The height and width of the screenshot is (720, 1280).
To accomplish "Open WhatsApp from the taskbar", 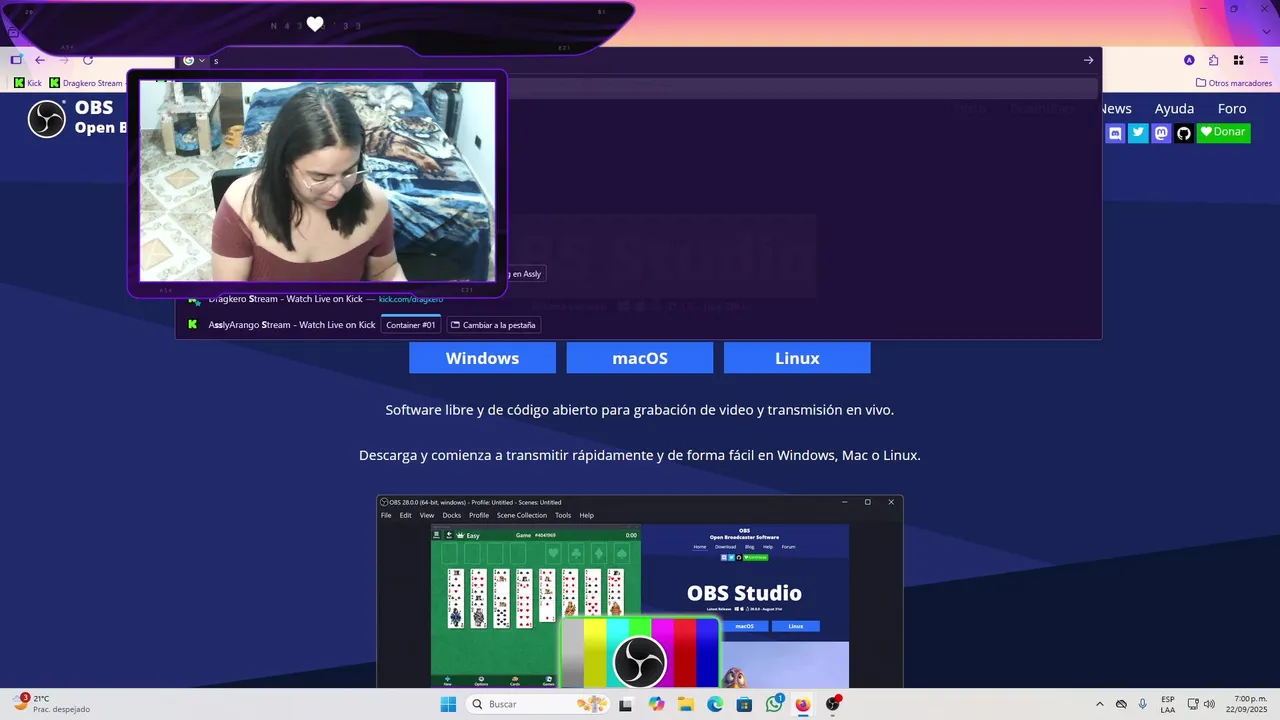I will pyautogui.click(x=774, y=704).
